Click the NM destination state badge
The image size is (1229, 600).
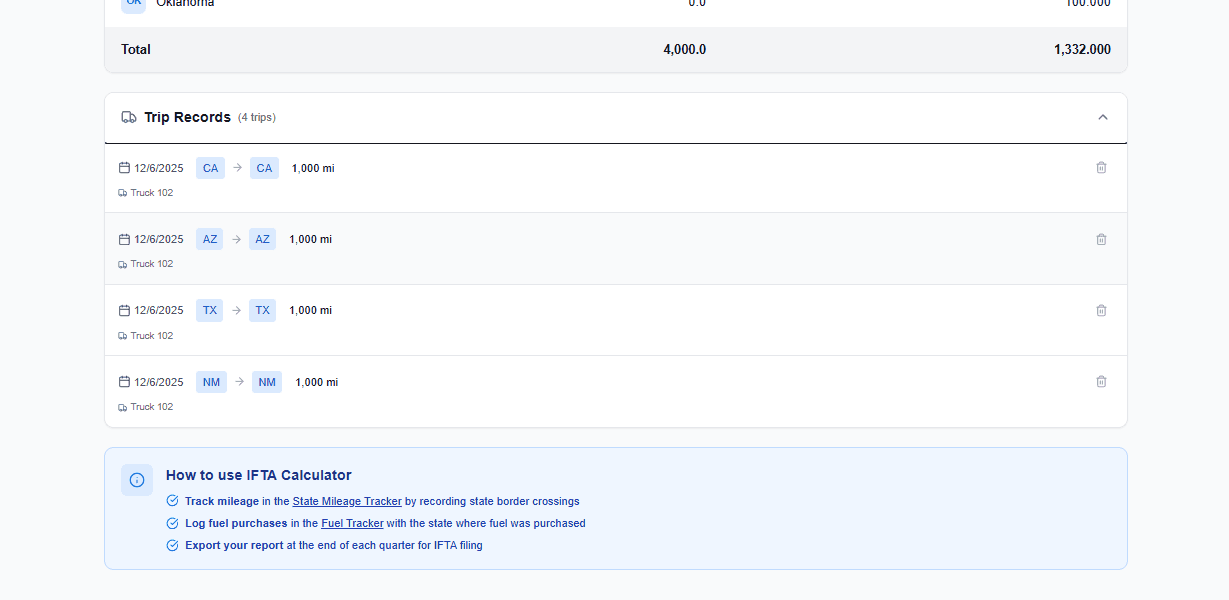pos(267,382)
